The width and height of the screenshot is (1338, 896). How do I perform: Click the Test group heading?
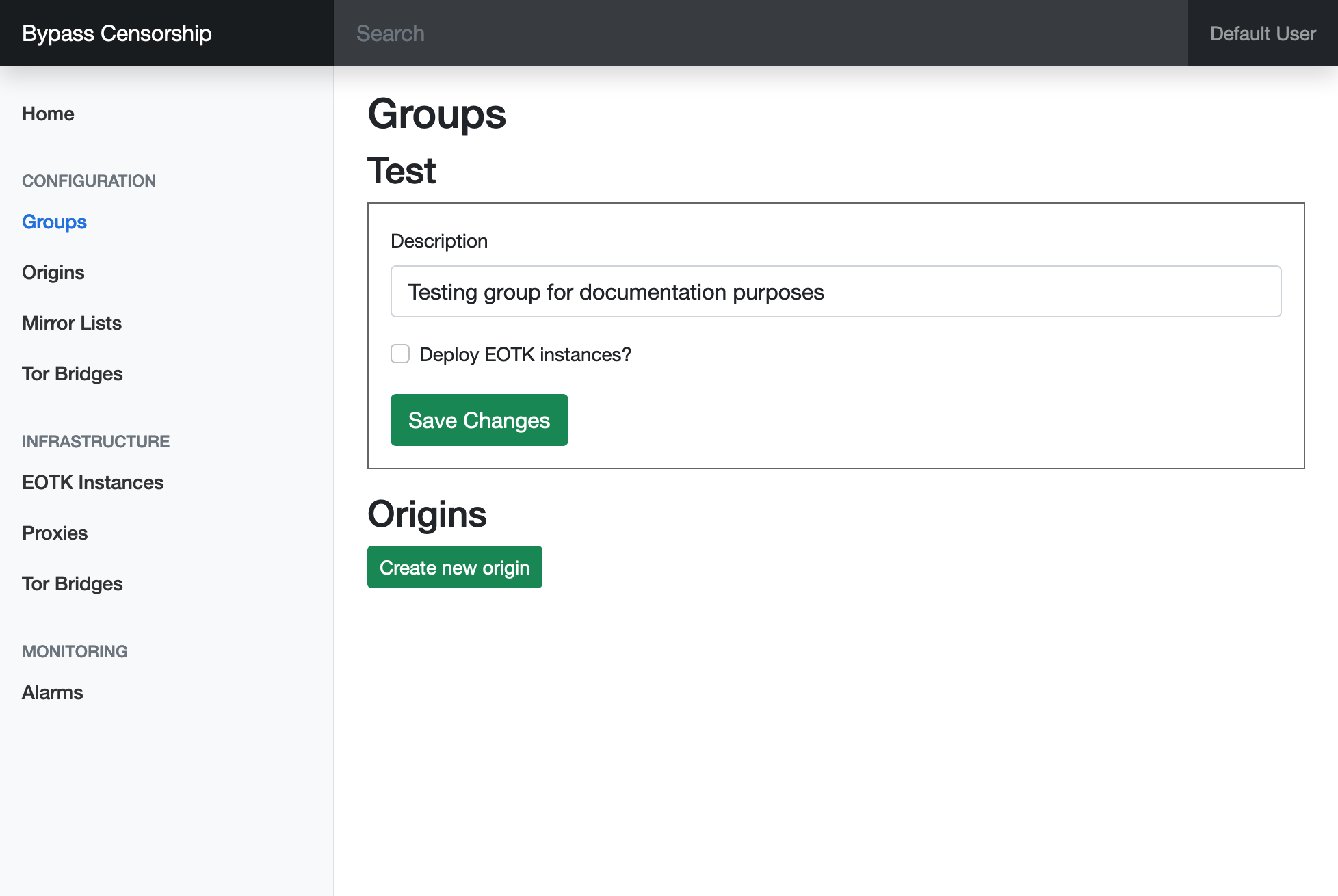402,170
